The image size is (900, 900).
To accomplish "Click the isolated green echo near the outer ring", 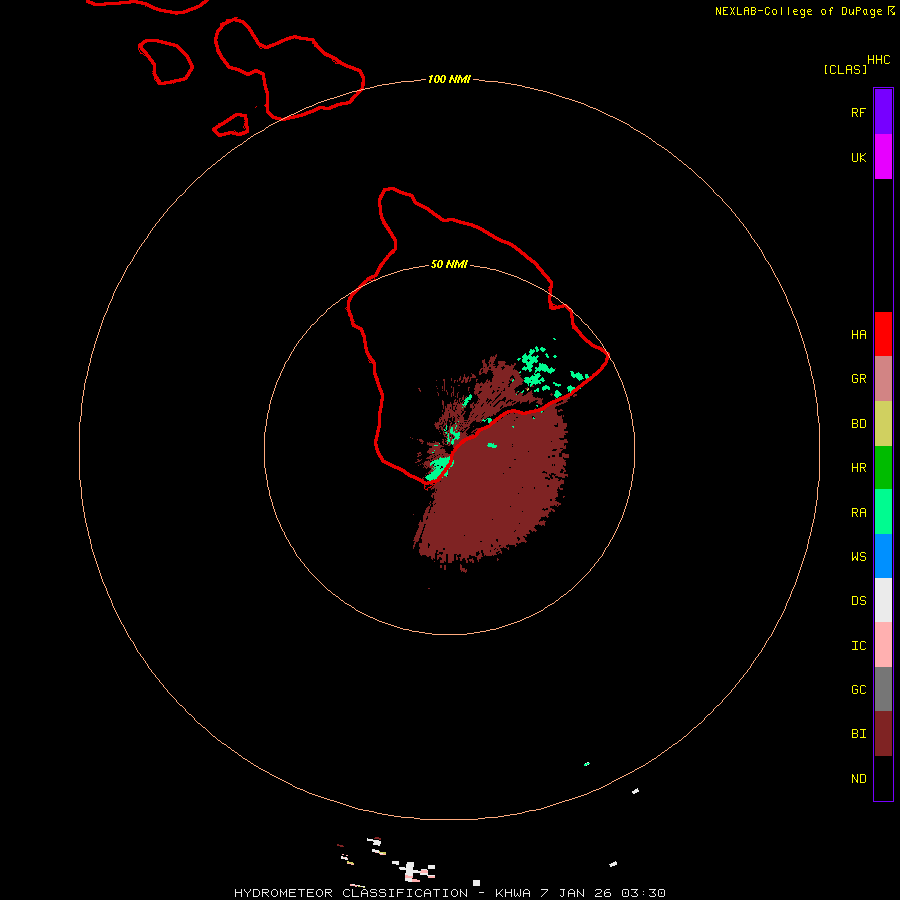I will [587, 764].
